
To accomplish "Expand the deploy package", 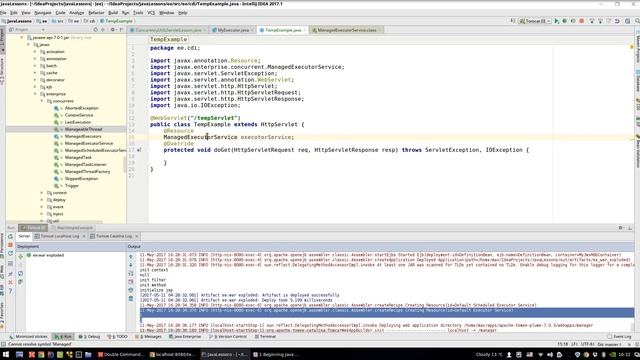I will pos(42,200).
